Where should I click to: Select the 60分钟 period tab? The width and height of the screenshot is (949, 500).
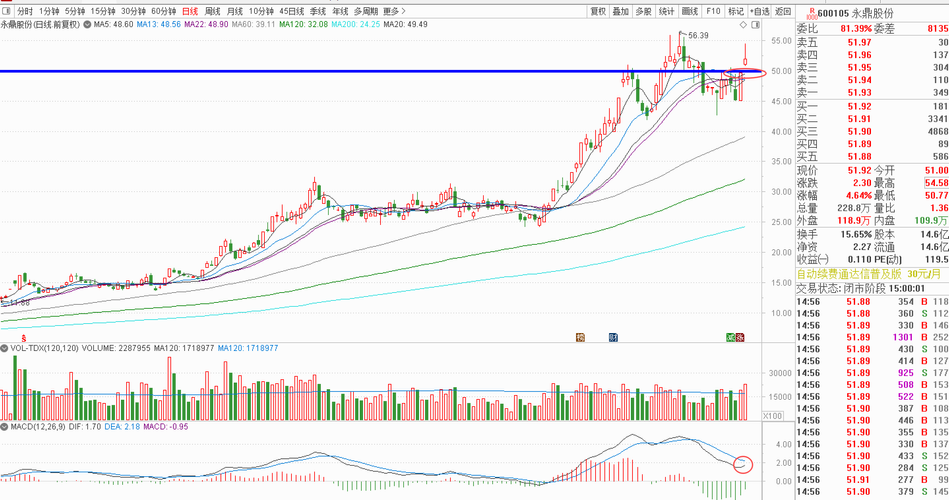point(163,12)
